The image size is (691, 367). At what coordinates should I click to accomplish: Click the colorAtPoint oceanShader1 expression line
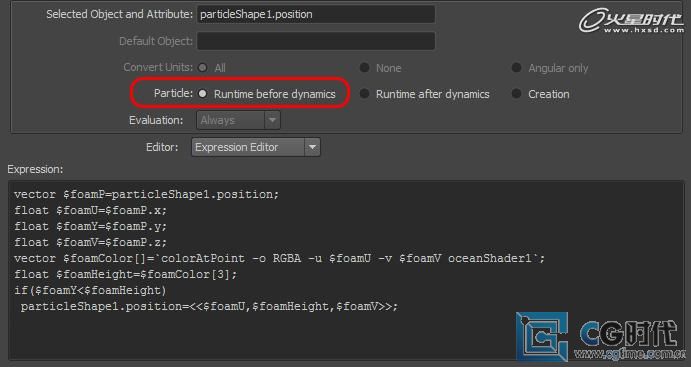coord(279,258)
